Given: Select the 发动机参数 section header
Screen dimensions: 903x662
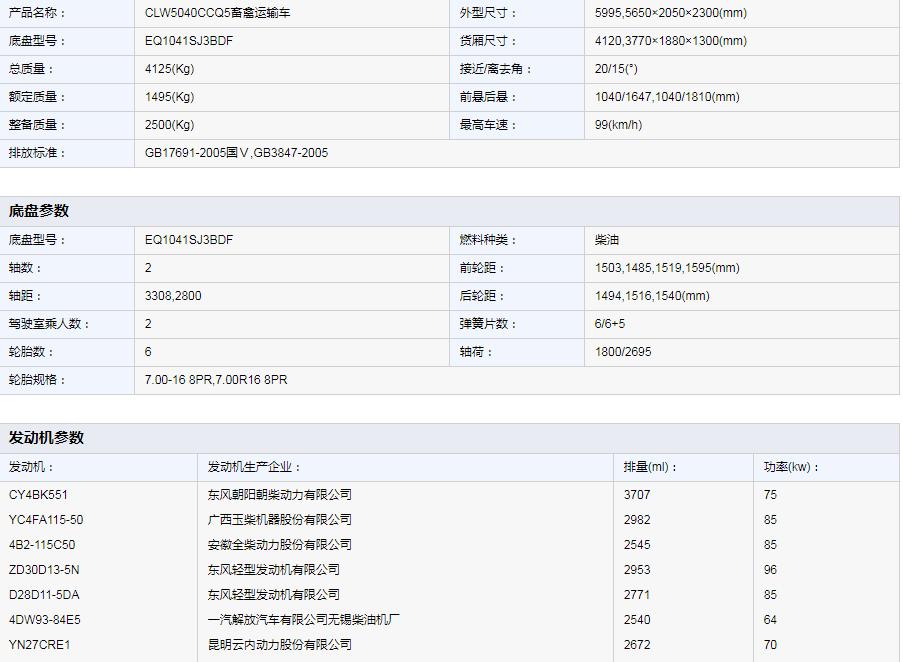Looking at the screenshot, I should point(46,438).
